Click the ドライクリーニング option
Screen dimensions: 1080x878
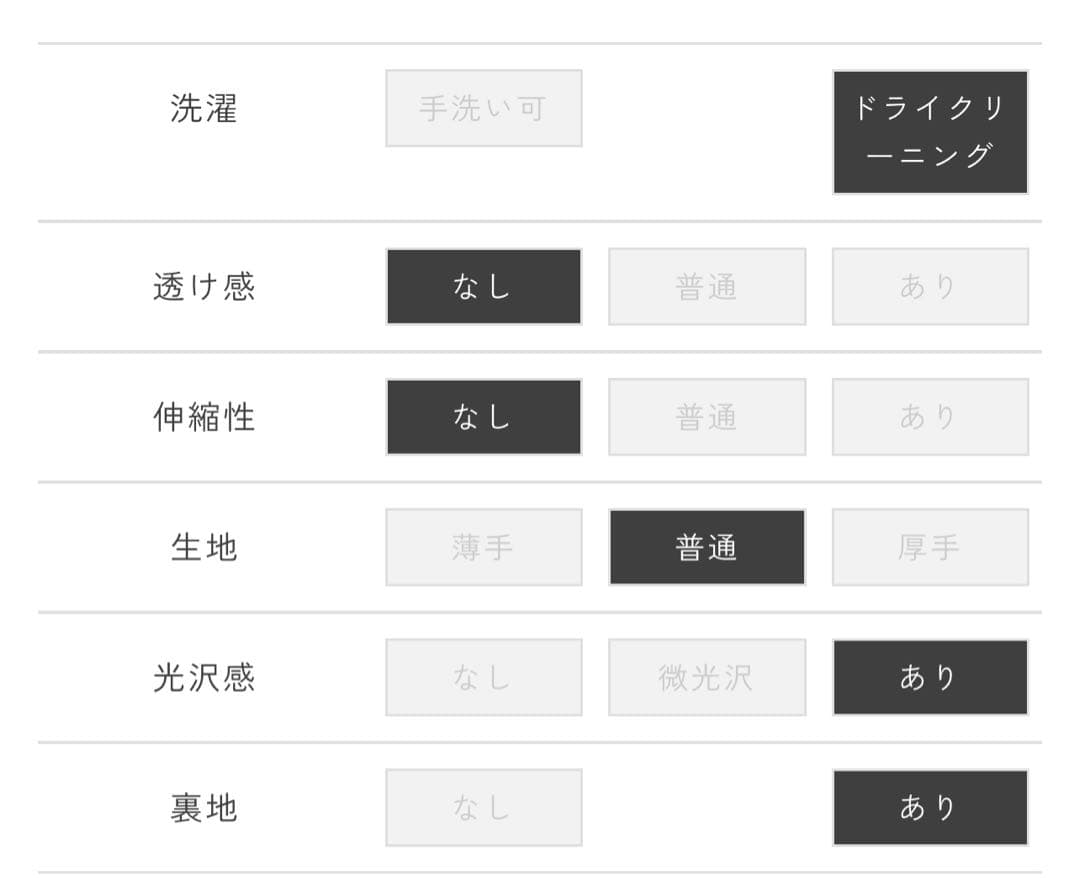pos(930,132)
